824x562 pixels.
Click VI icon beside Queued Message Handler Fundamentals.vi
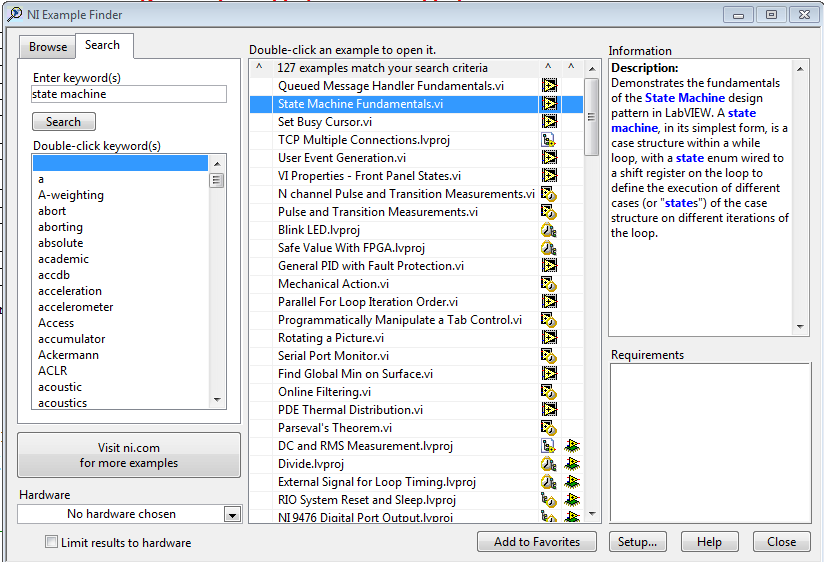coord(549,86)
